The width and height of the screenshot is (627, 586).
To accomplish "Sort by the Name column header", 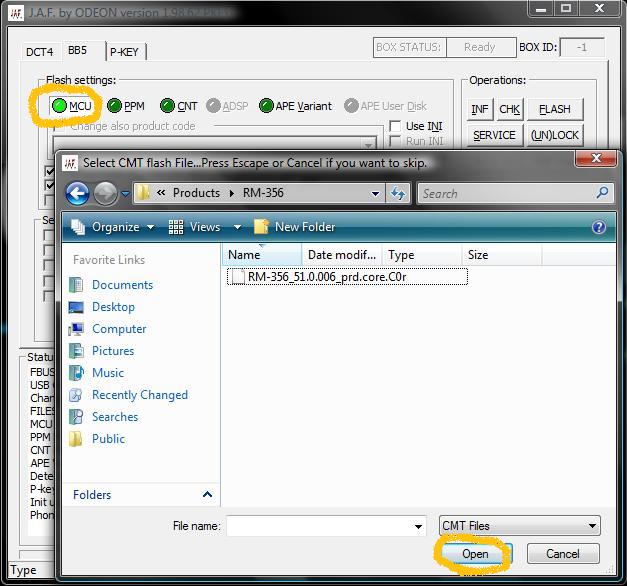I will tap(262, 255).
